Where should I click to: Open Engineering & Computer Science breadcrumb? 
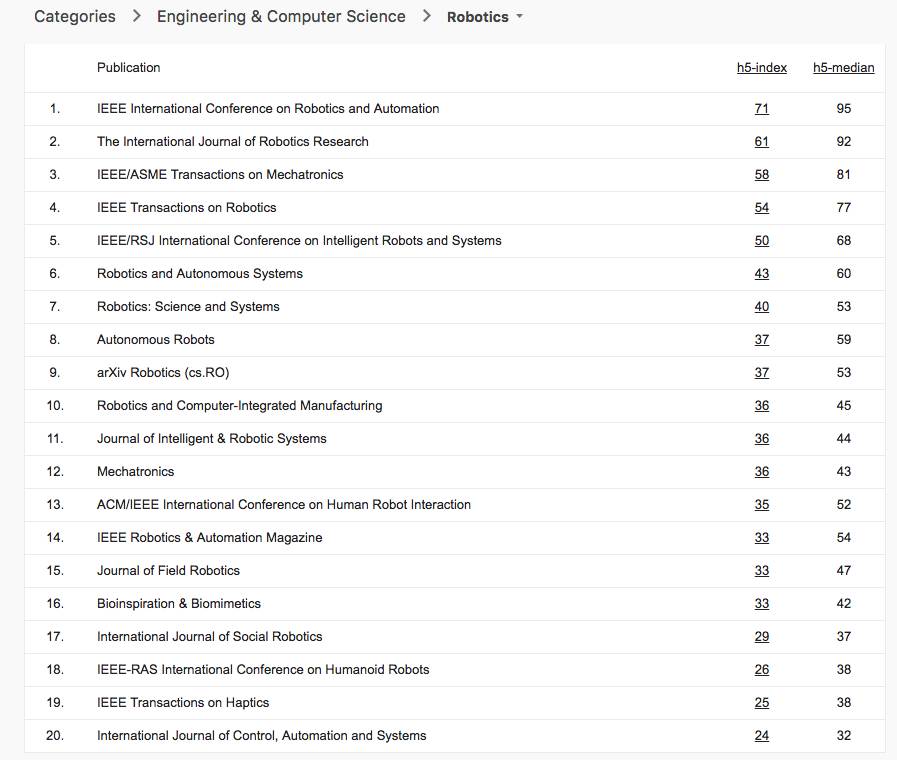click(281, 16)
